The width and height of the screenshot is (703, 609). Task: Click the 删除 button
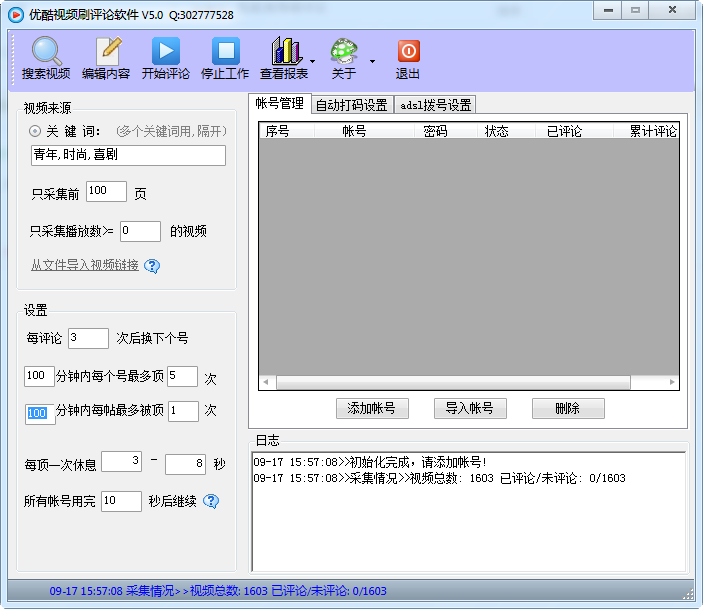point(568,408)
